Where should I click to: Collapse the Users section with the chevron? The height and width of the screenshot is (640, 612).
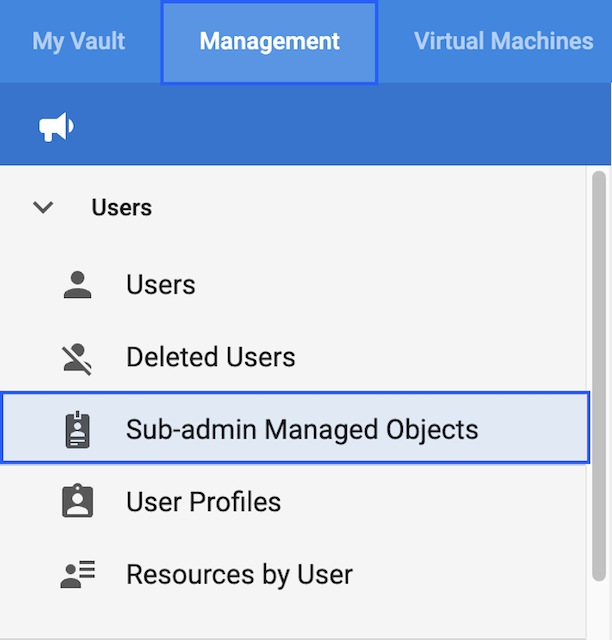coord(43,208)
